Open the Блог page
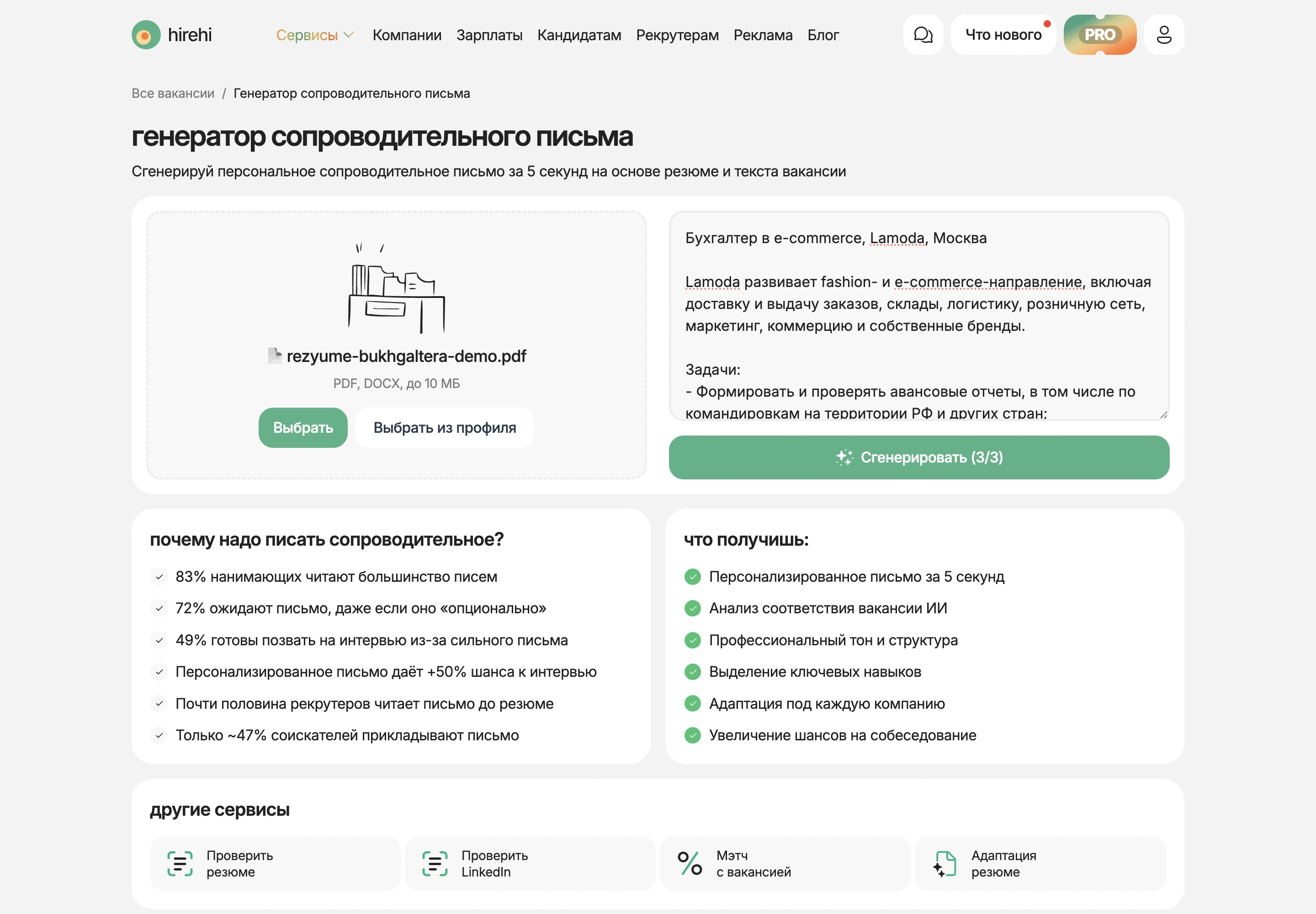1316x914 pixels. tap(823, 36)
